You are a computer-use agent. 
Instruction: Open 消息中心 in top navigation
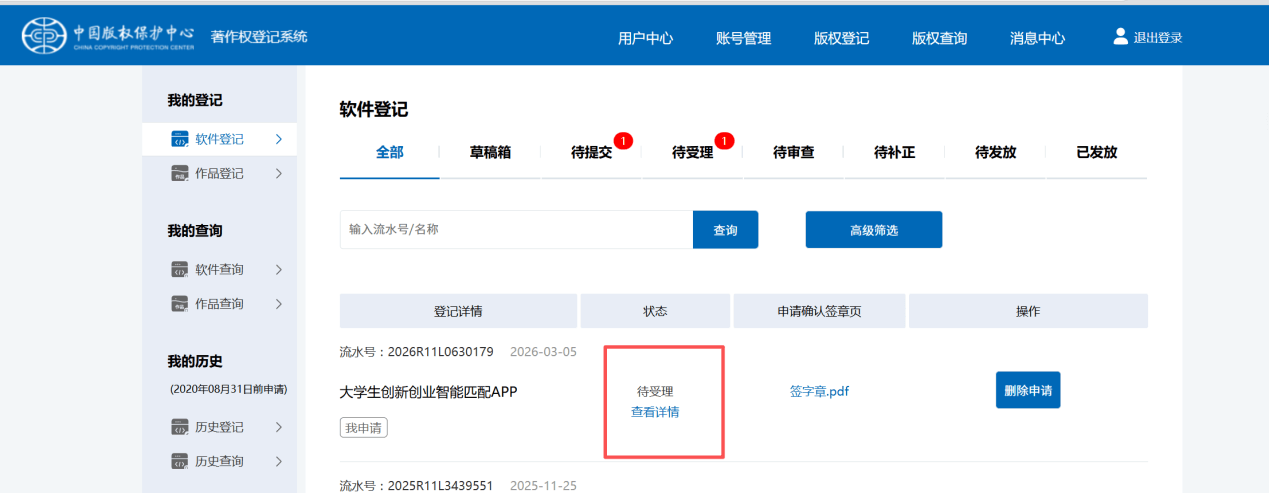click(1037, 38)
